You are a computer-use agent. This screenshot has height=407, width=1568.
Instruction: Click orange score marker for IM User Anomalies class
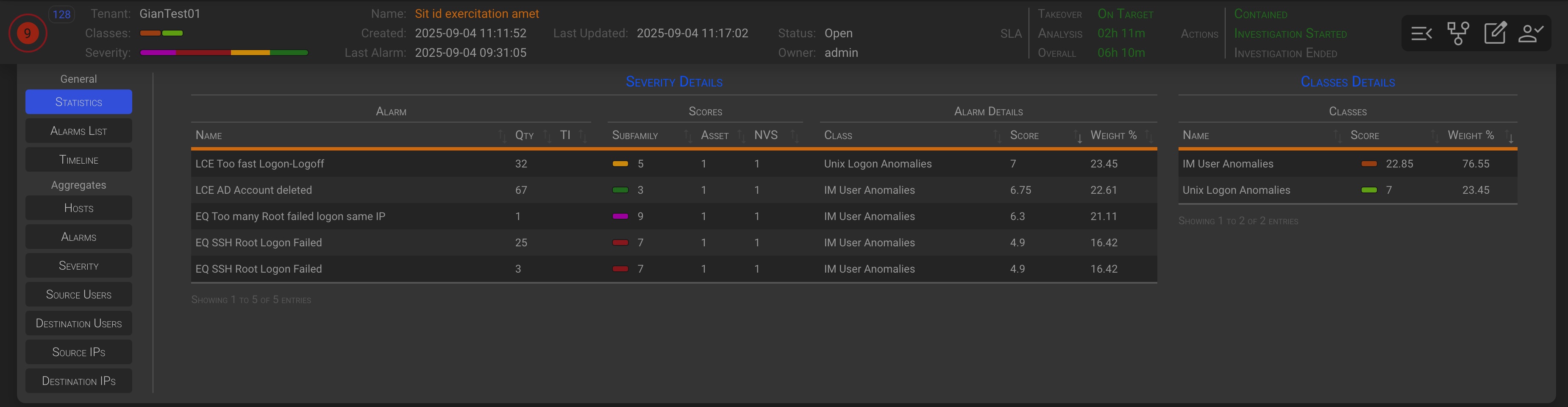pyautogui.click(x=1368, y=164)
